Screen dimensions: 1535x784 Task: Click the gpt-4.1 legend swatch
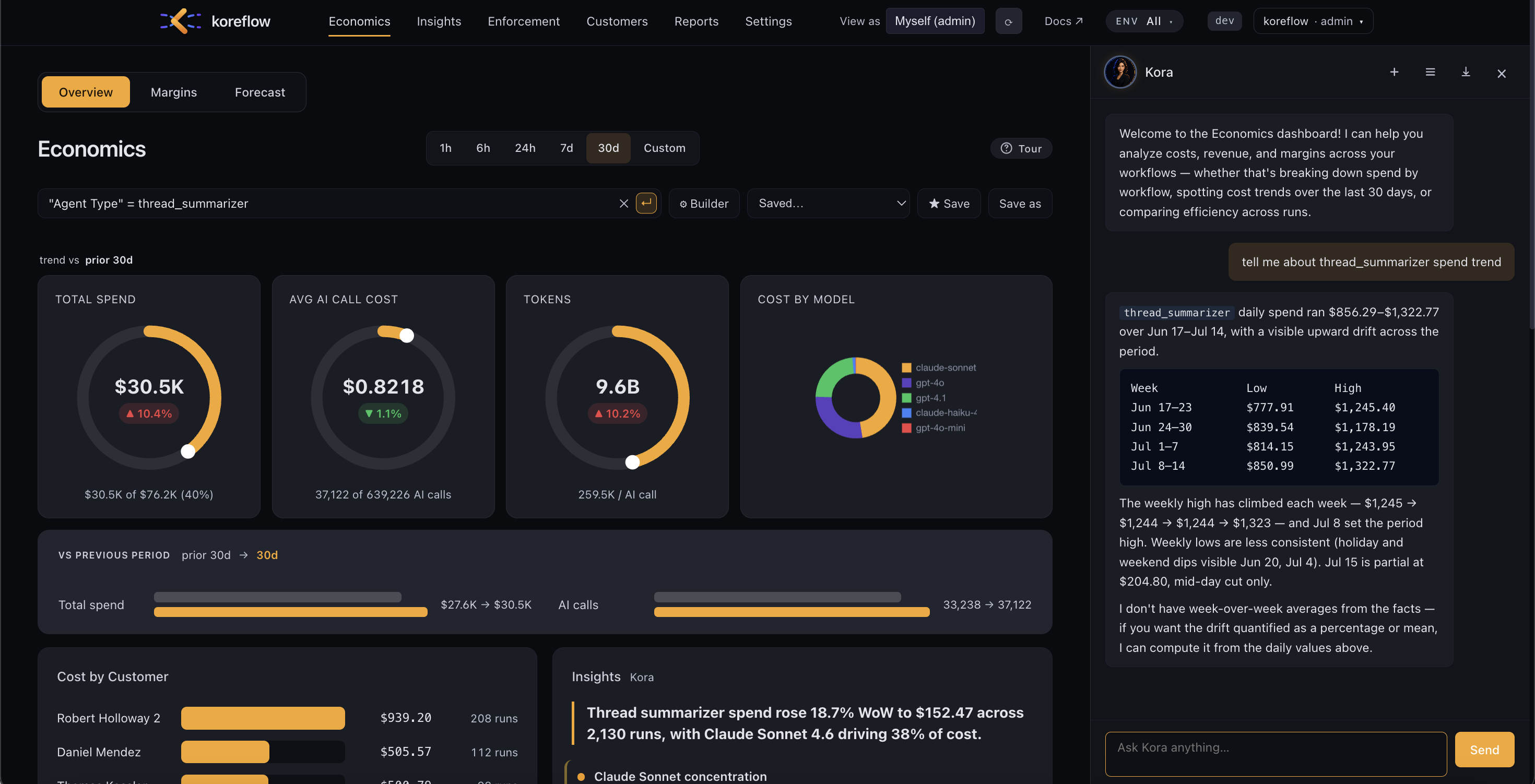906,398
